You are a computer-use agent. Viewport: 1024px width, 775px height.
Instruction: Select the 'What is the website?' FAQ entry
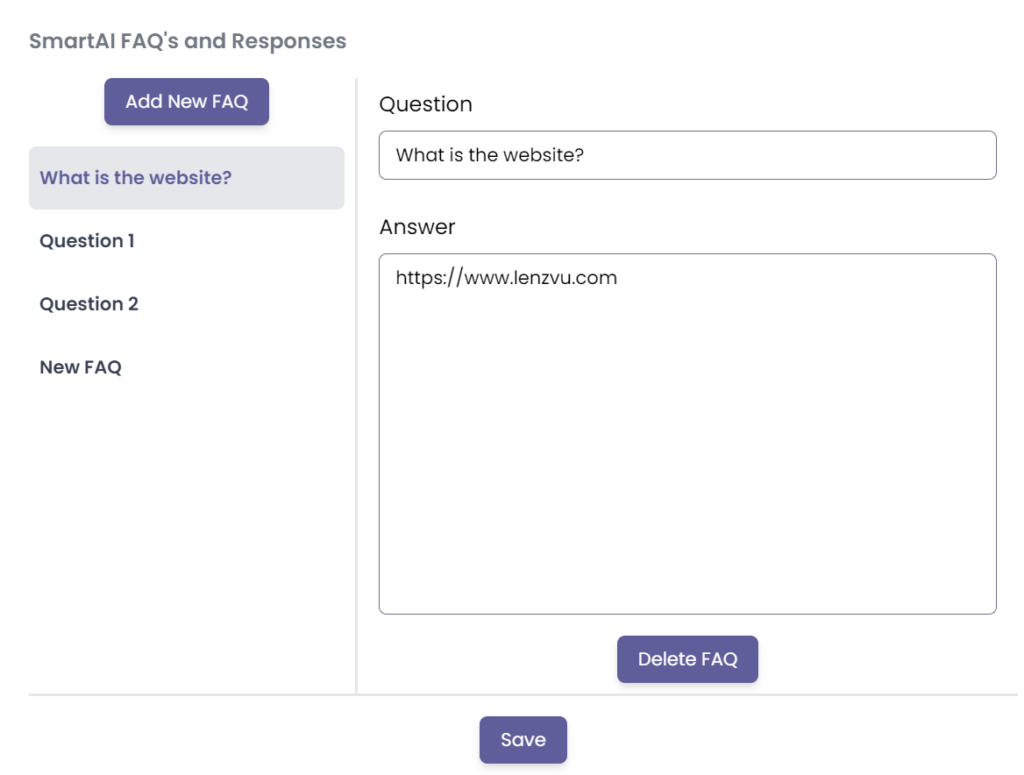click(186, 178)
